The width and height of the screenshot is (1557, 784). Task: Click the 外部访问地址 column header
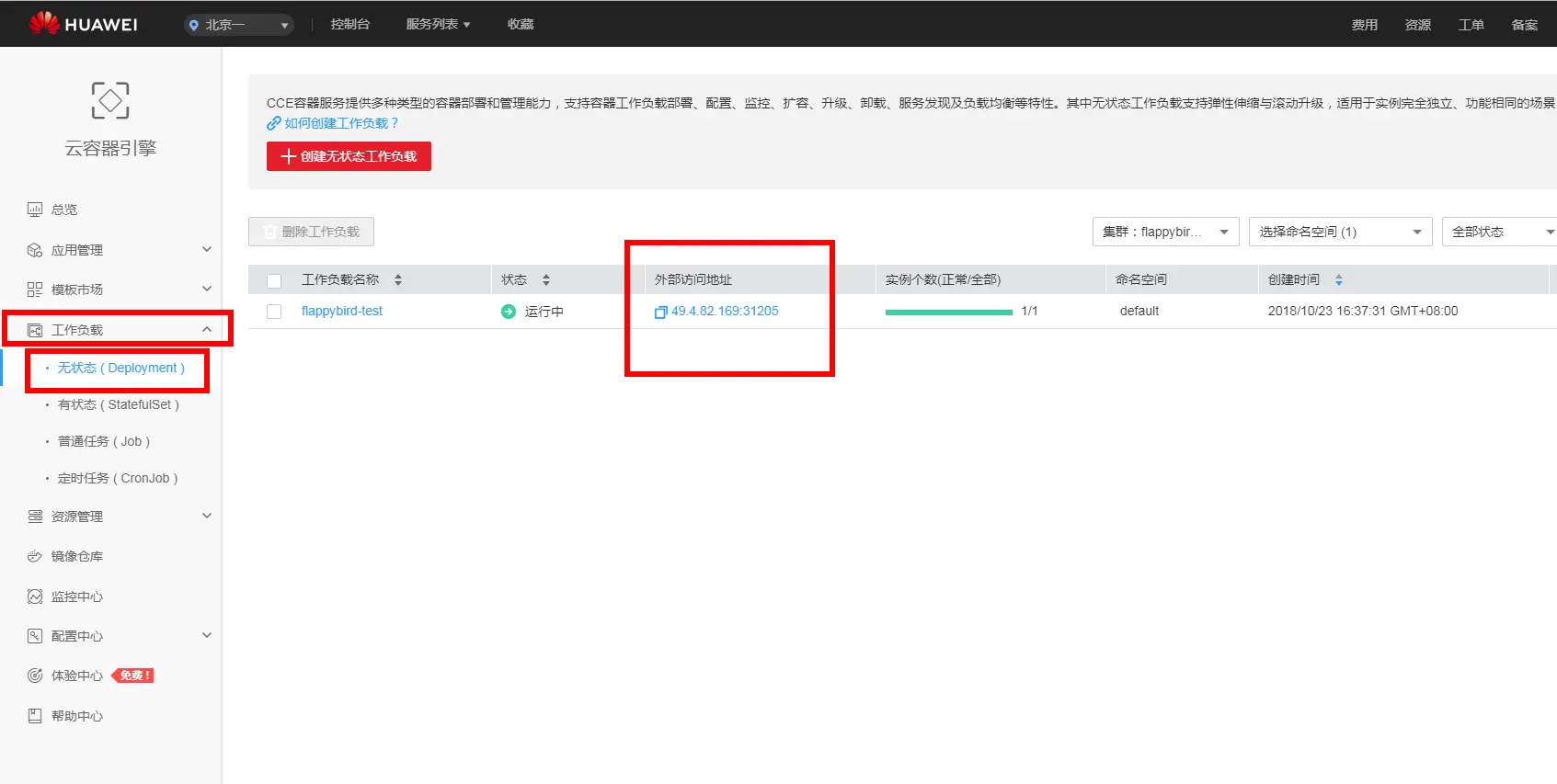[693, 279]
